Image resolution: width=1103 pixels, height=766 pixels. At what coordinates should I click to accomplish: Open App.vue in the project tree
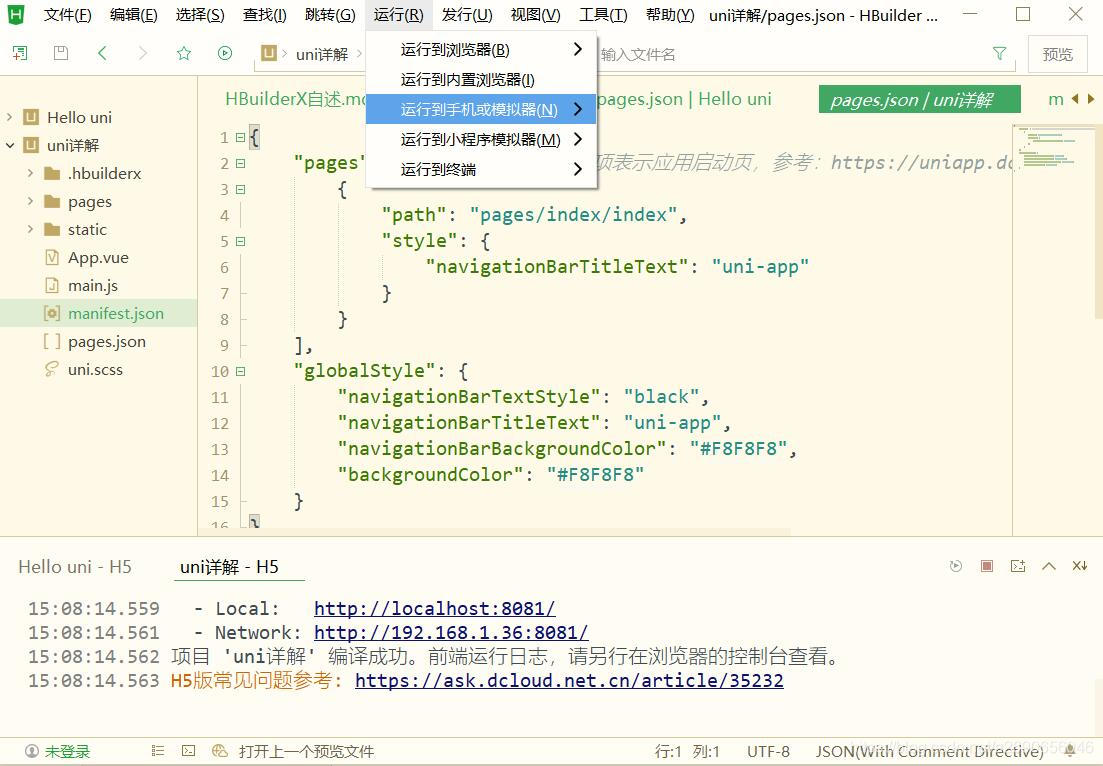(98, 257)
